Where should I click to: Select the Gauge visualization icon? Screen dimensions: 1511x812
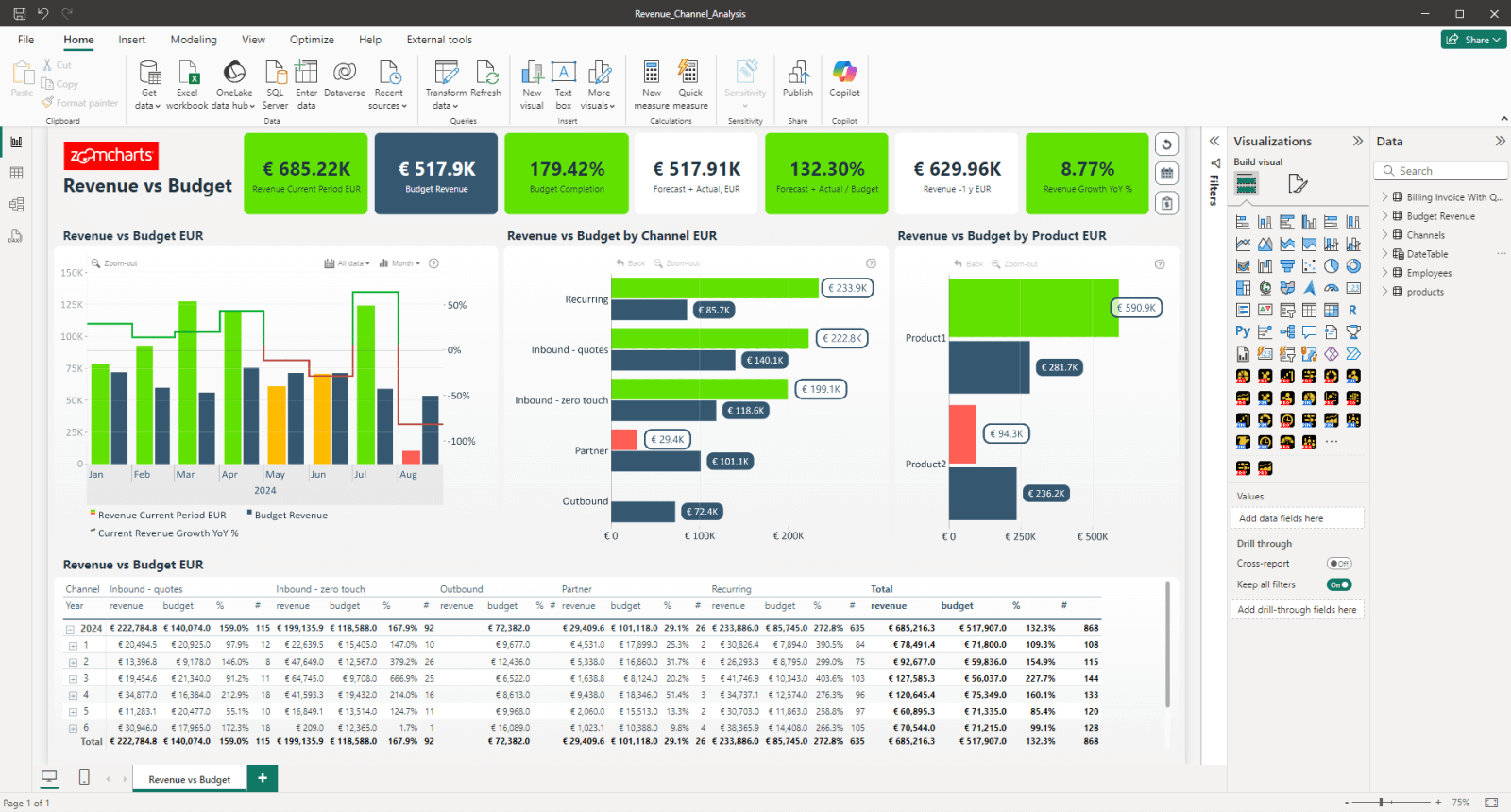tap(1332, 288)
